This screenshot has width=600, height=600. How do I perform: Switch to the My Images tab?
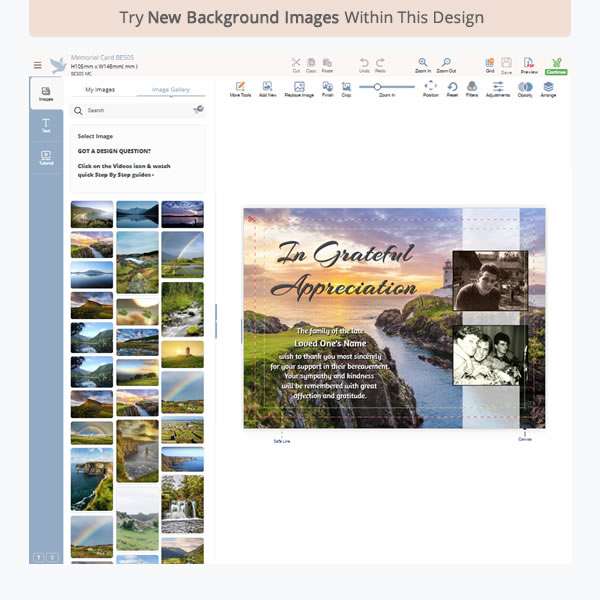pyautogui.click(x=100, y=90)
